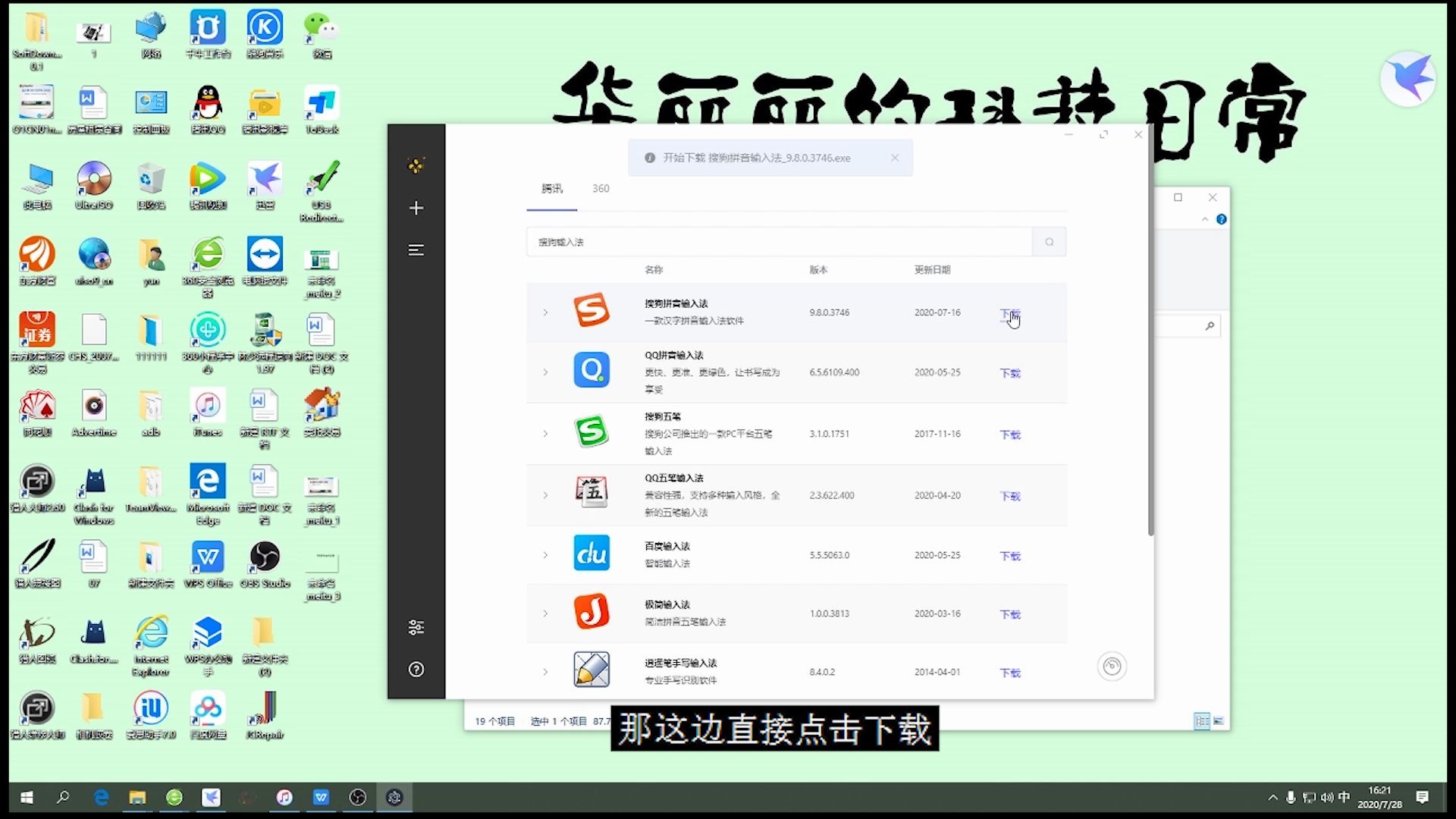Click the handwriting input pen-and-pad icon
Image resolution: width=1456 pixels, height=819 pixels.
point(591,670)
